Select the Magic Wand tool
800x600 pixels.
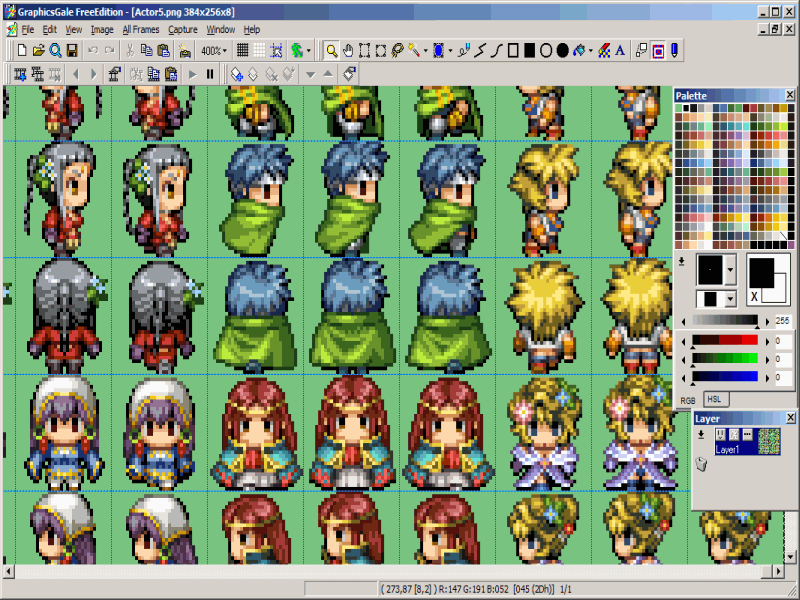[x=413, y=51]
